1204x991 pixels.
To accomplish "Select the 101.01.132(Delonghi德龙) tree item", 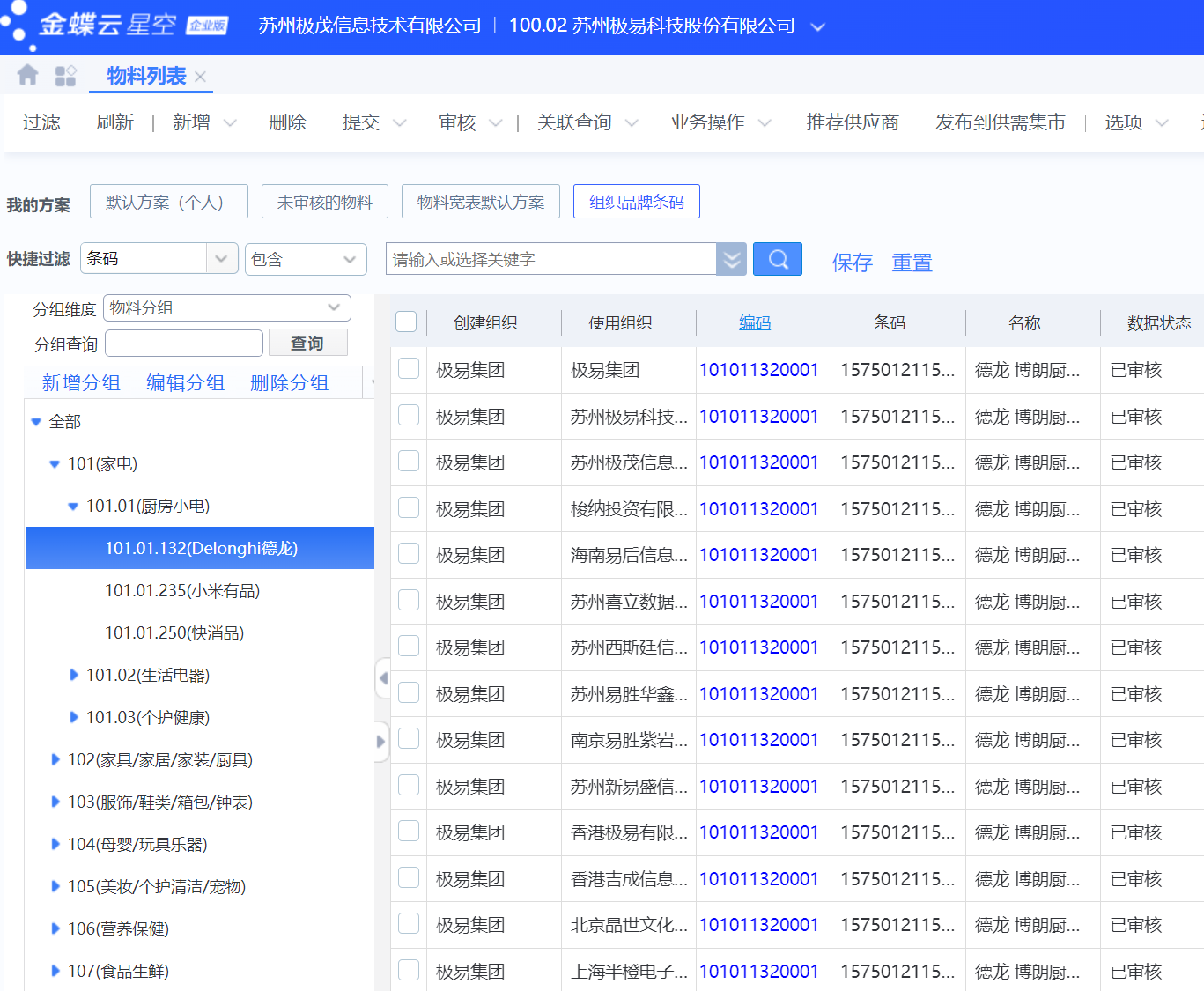I will point(200,548).
